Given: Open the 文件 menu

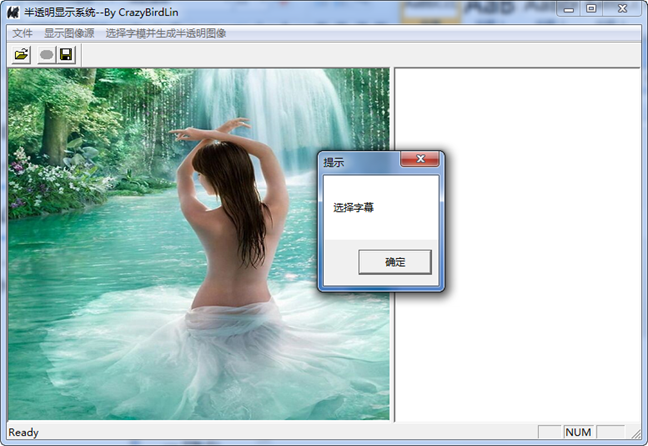Looking at the screenshot, I should (22, 33).
